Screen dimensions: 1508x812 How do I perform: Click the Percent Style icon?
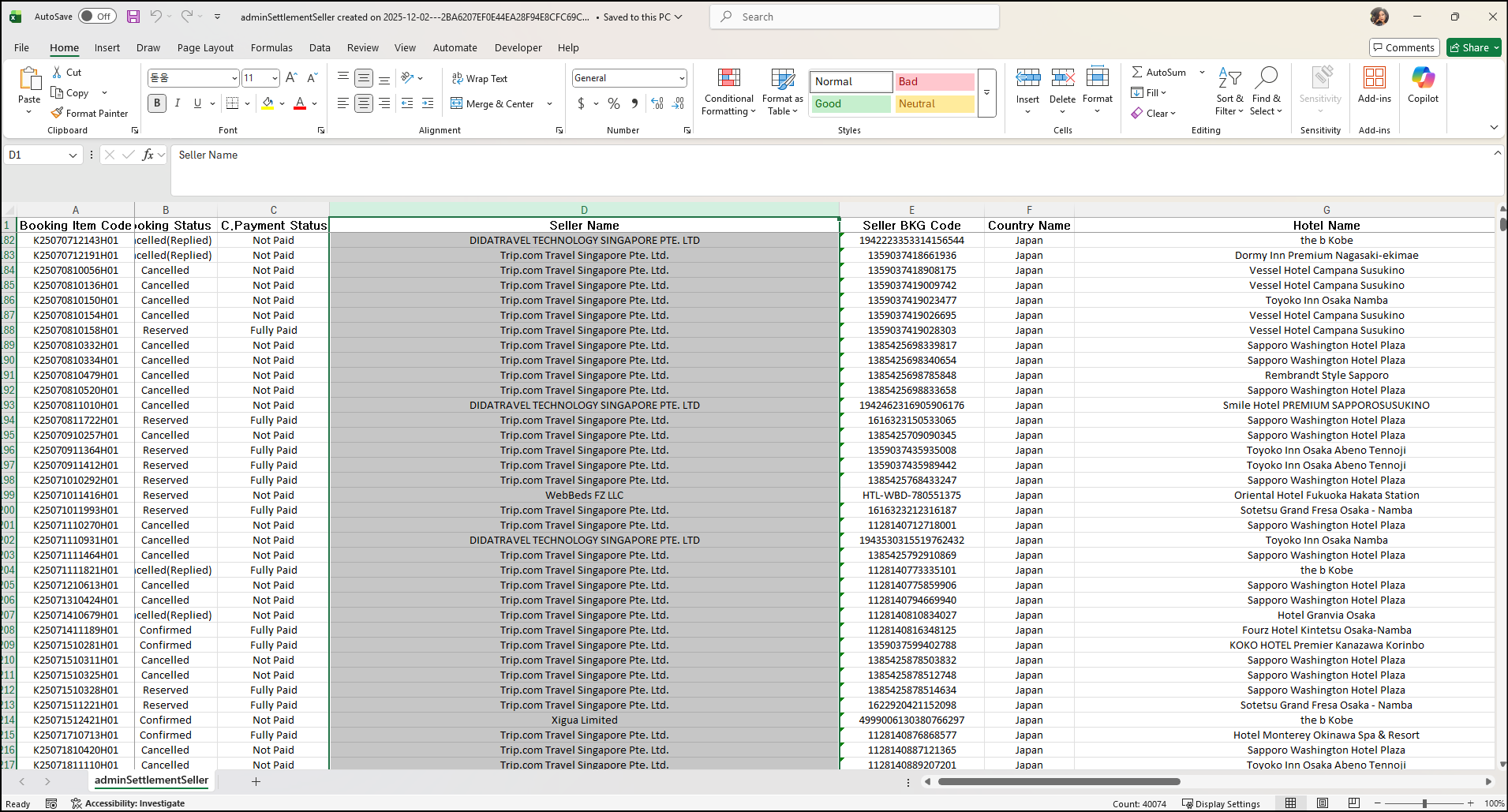click(614, 103)
